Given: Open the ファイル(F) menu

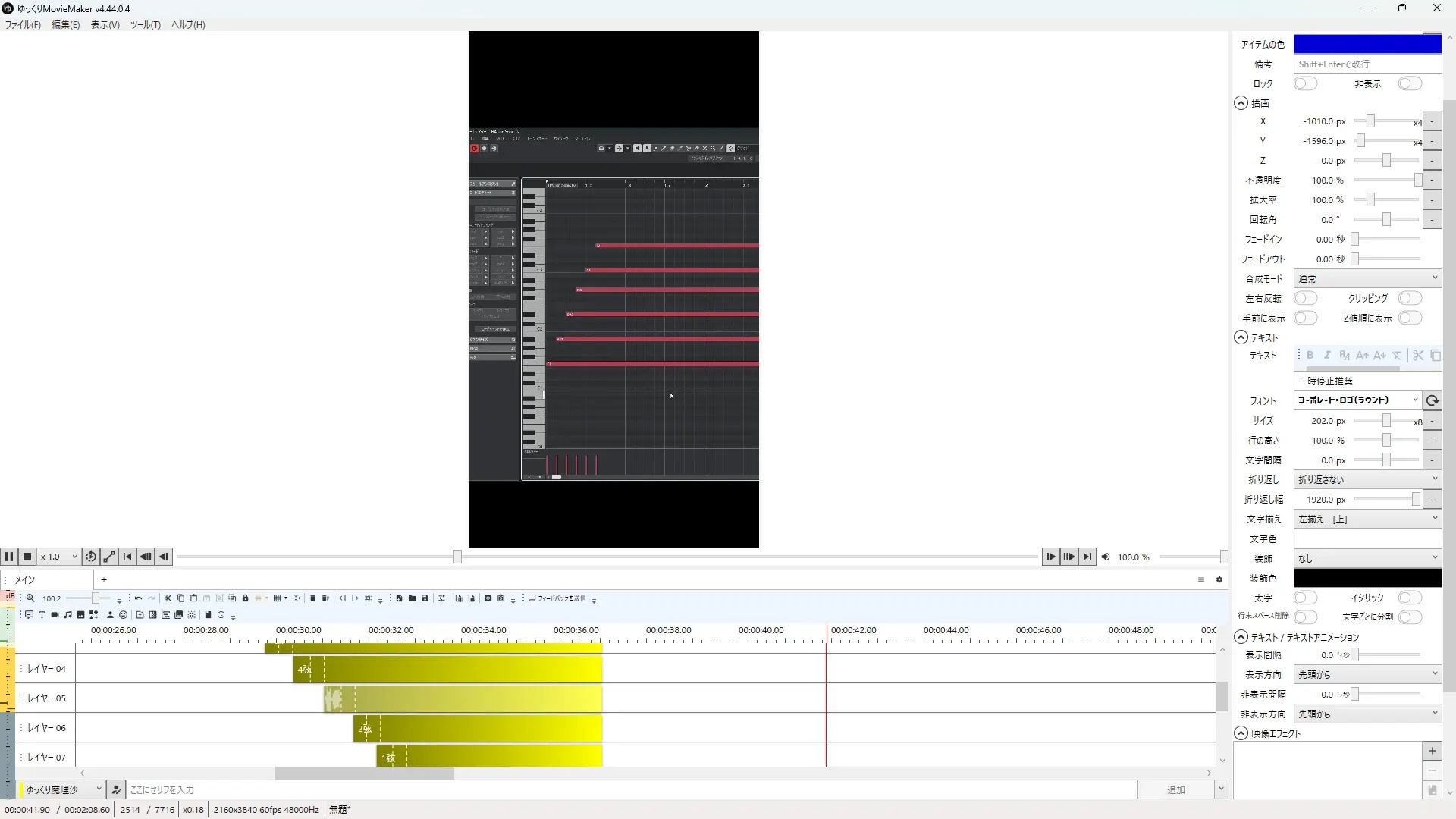Looking at the screenshot, I should 23,24.
